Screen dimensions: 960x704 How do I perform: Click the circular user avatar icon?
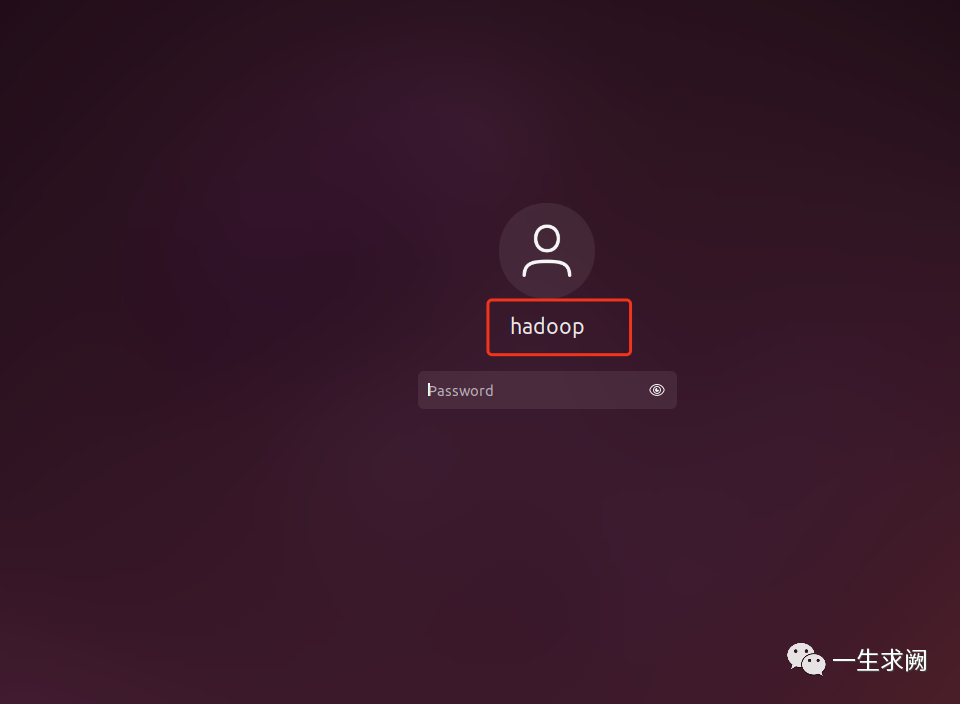[x=547, y=250]
